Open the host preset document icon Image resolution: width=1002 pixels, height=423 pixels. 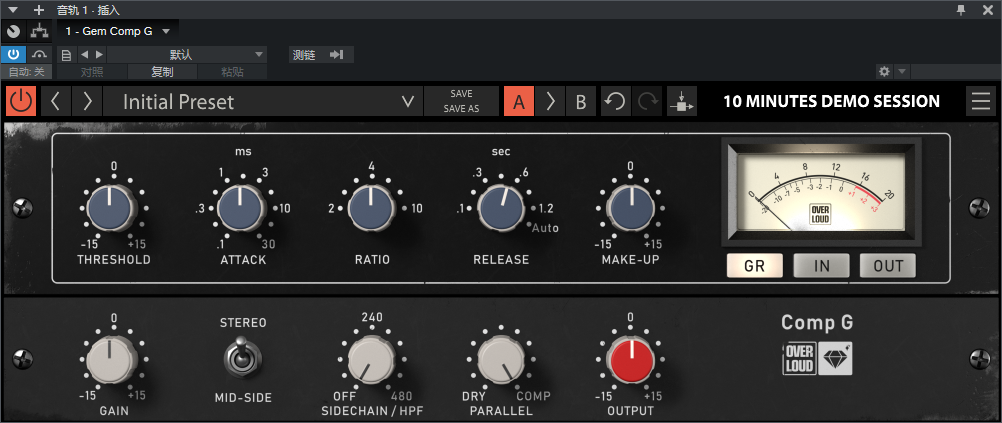coord(66,54)
